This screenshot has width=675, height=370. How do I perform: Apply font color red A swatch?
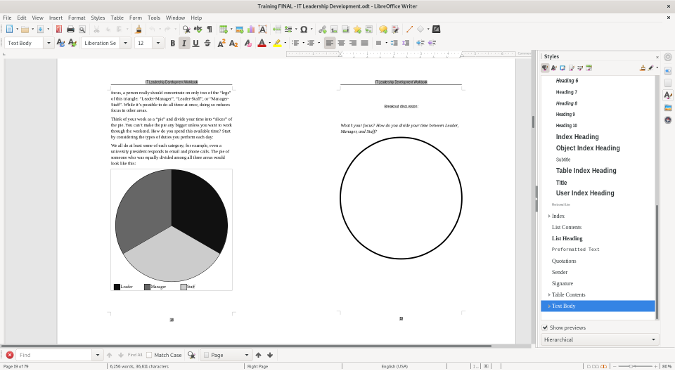[x=262, y=43]
